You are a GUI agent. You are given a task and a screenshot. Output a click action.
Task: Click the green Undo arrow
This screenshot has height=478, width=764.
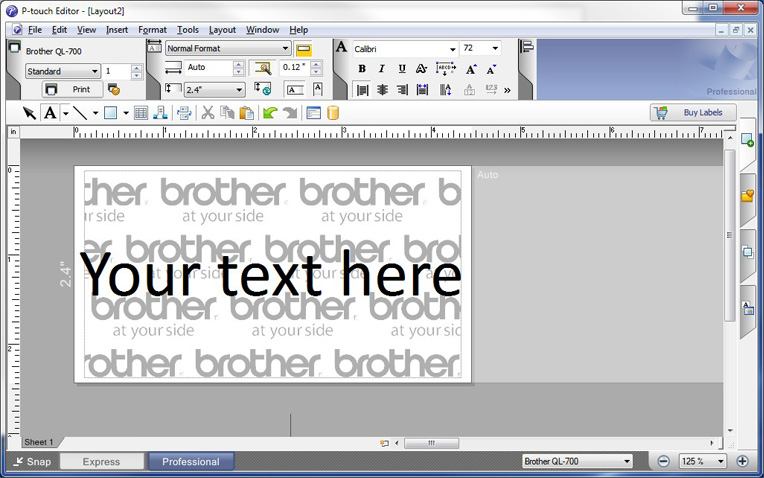point(270,113)
